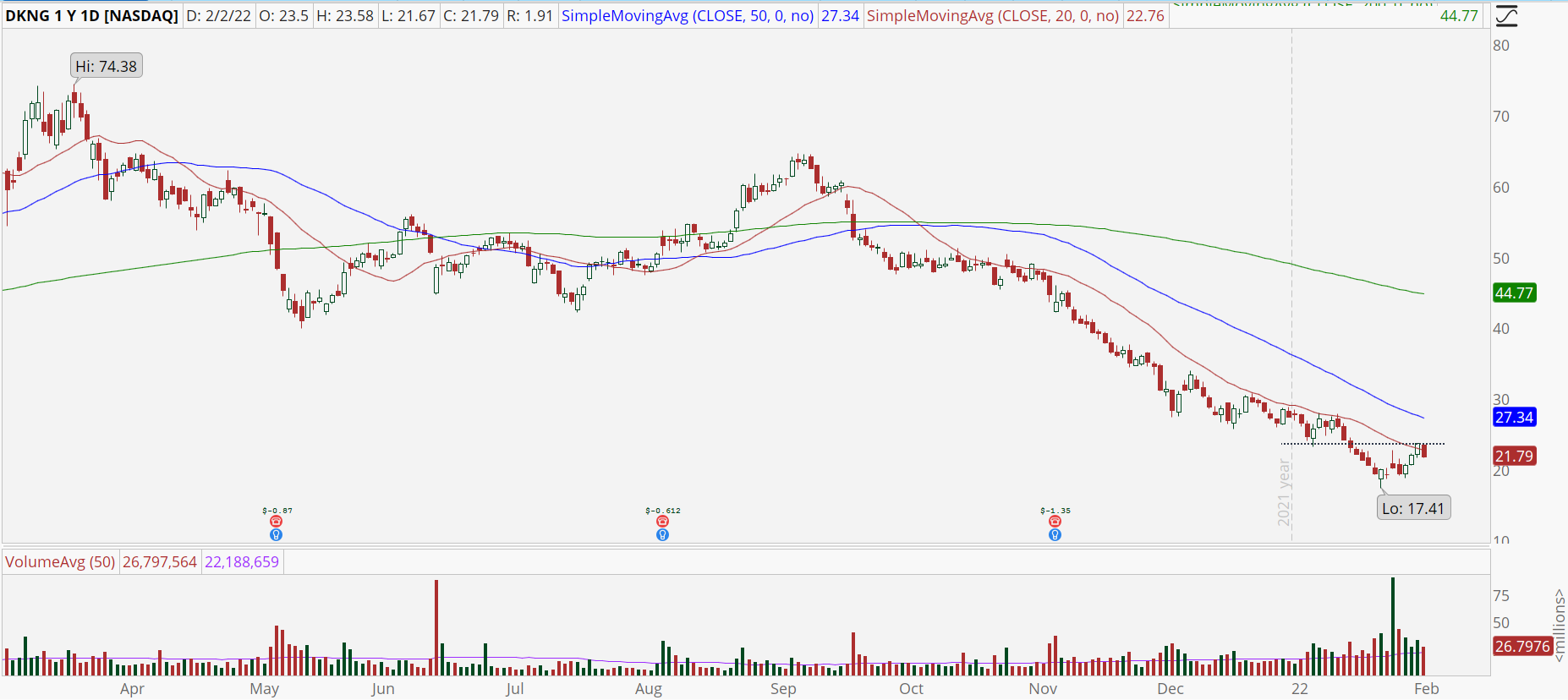Image resolution: width=1568 pixels, height=700 pixels.
Task: Click the green 44.77 value in the header
Action: pos(1459,16)
